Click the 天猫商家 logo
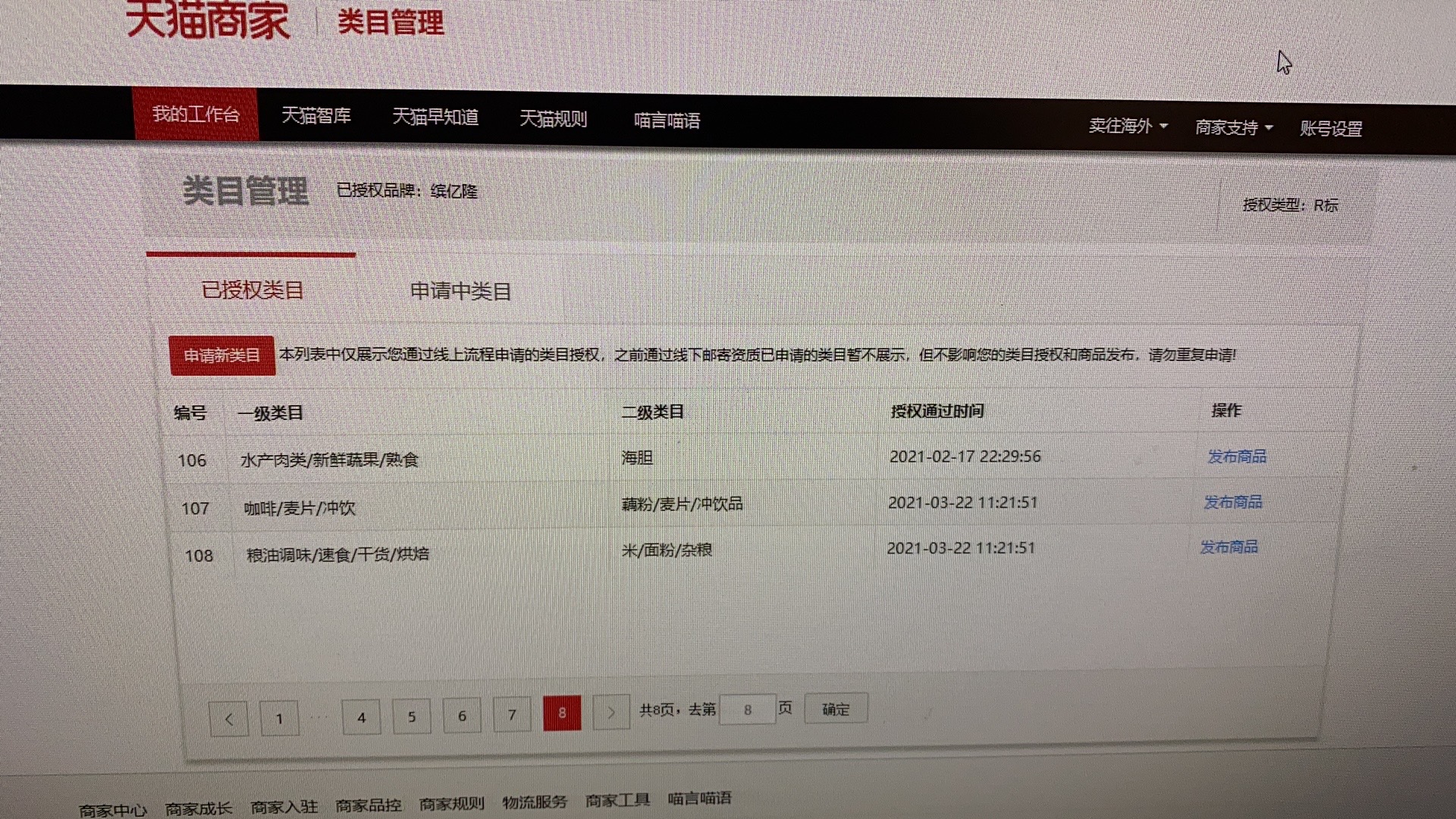This screenshot has width=1456, height=819. [208, 19]
